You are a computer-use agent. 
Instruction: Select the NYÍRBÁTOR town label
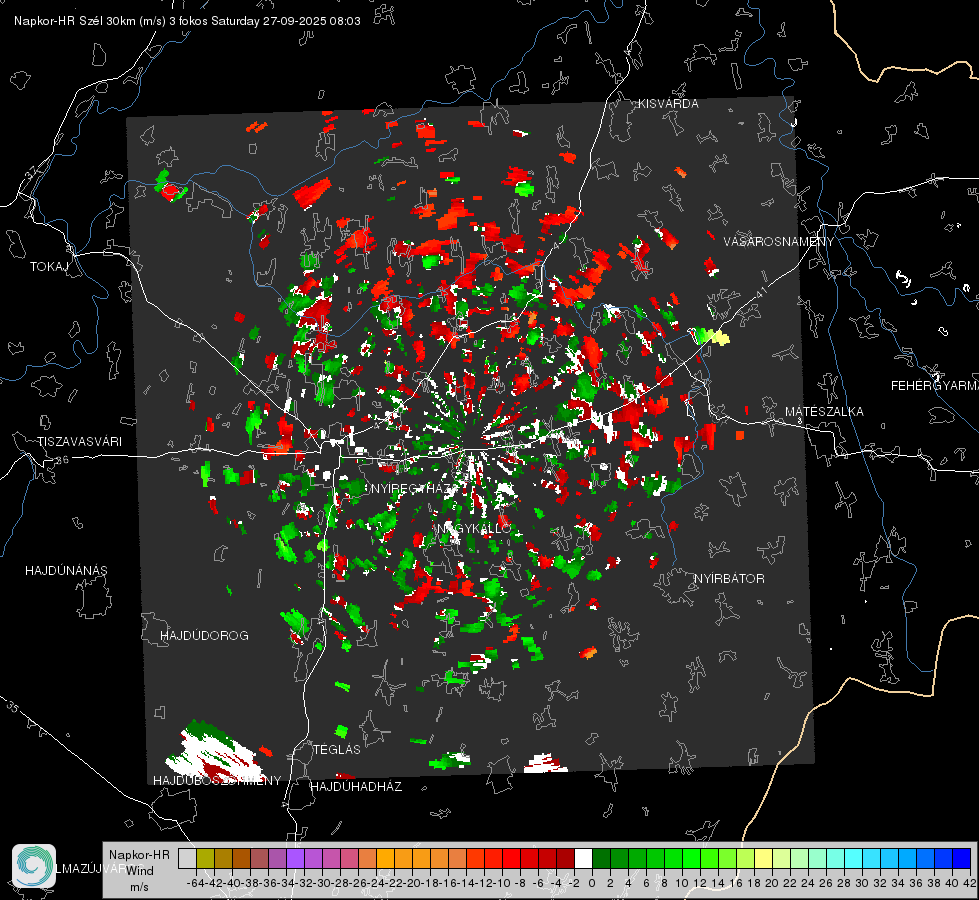pos(729,579)
